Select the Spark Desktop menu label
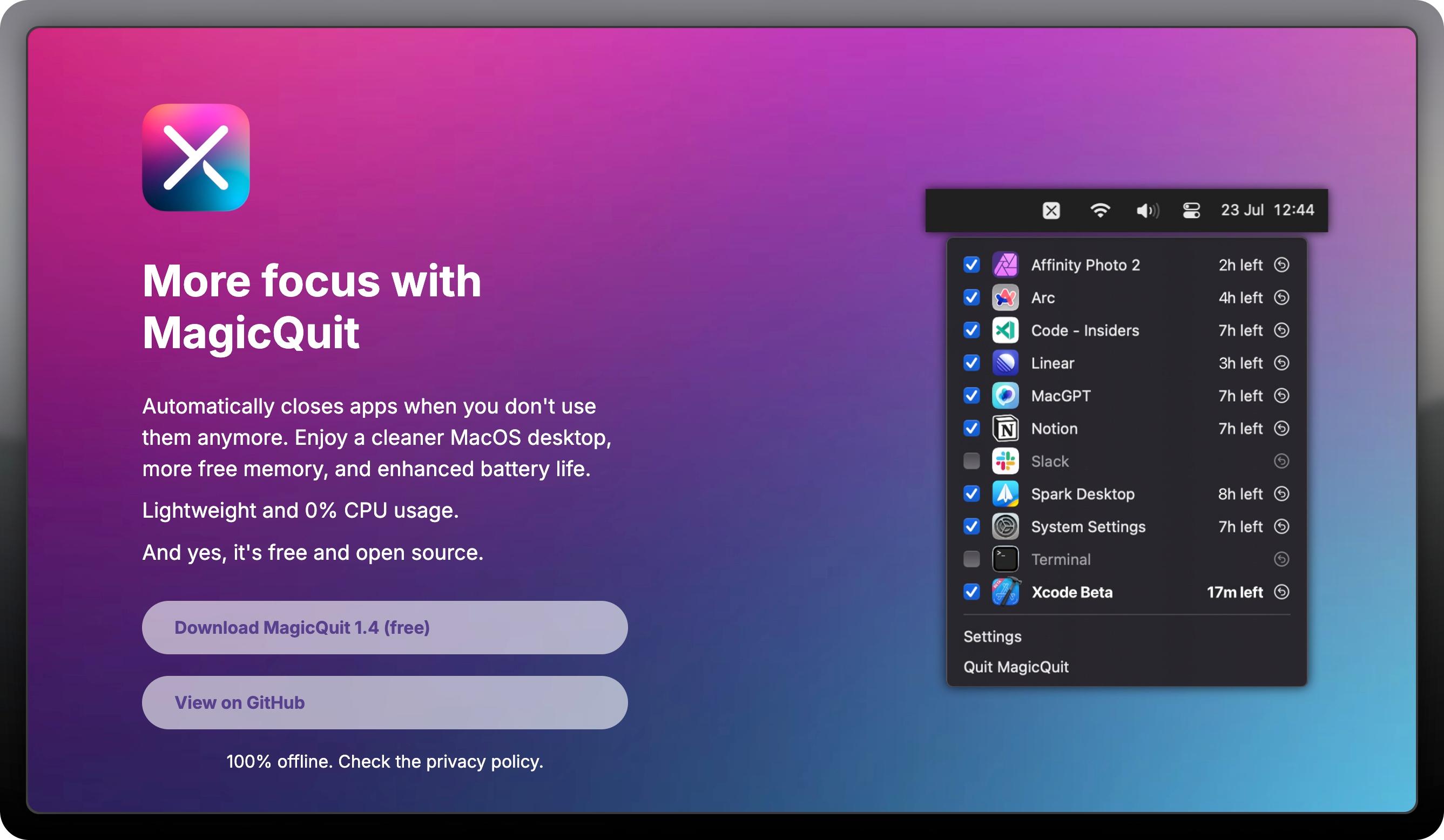The height and width of the screenshot is (840, 1444). 1082,494
